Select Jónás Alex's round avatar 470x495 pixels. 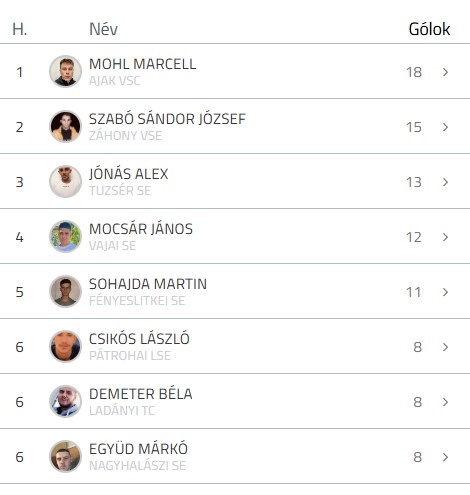click(x=65, y=181)
